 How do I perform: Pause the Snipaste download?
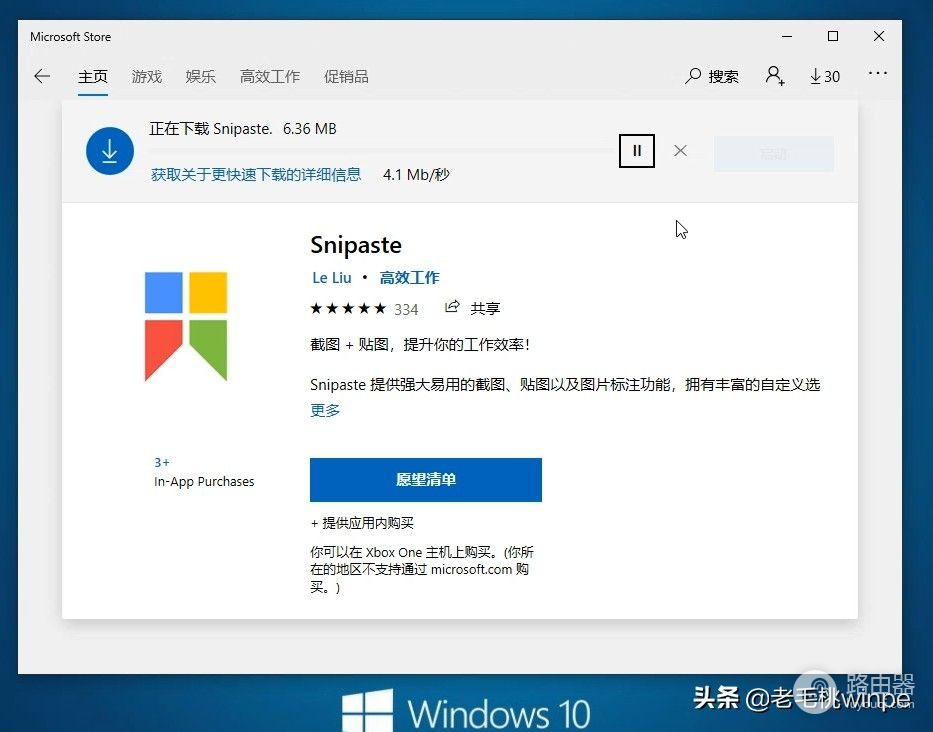pos(637,151)
